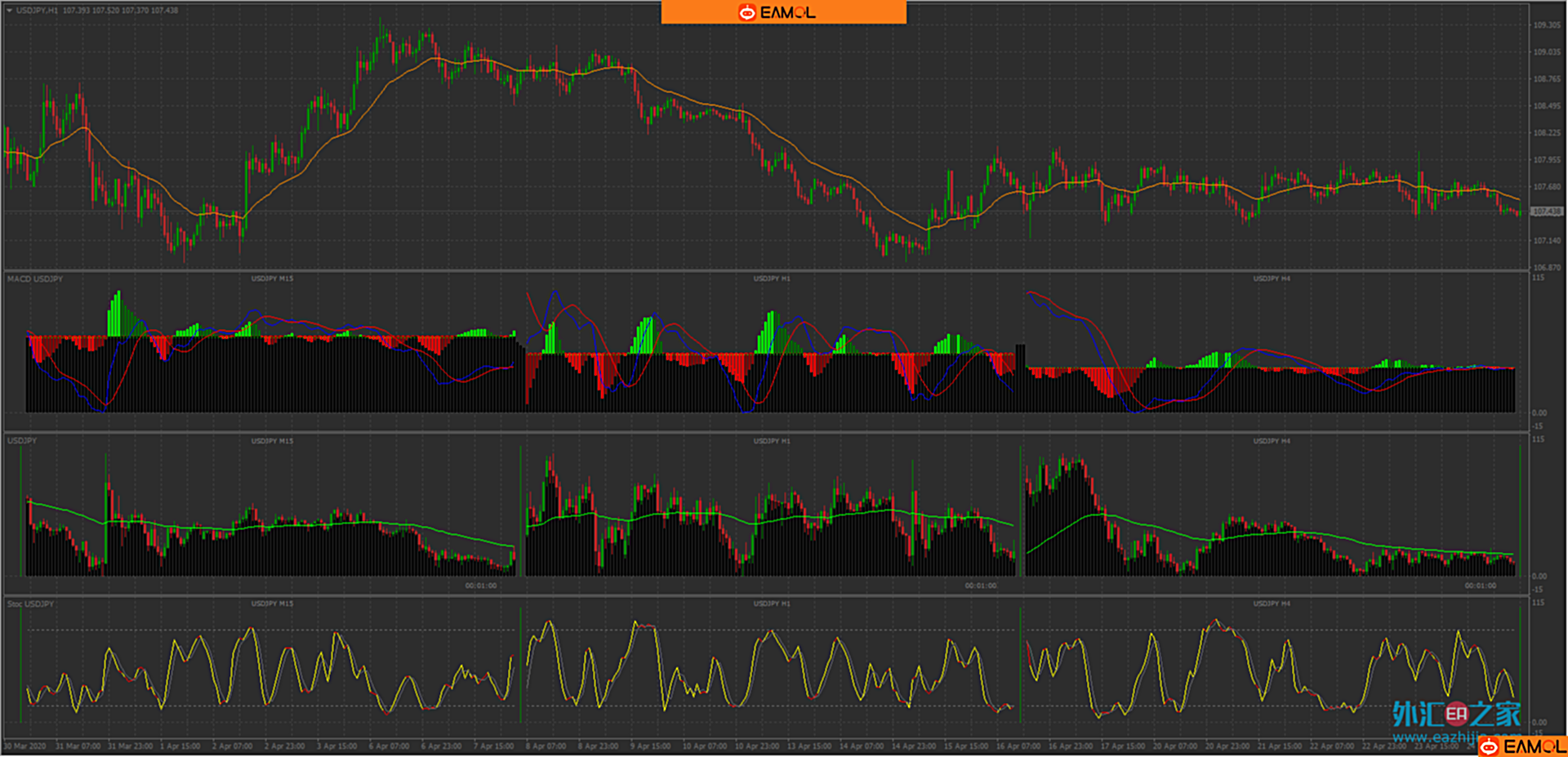Screen dimensions: 1568x757
Task: Click the 16 Apr 07:00 time axis marker
Action: pos(1018,746)
